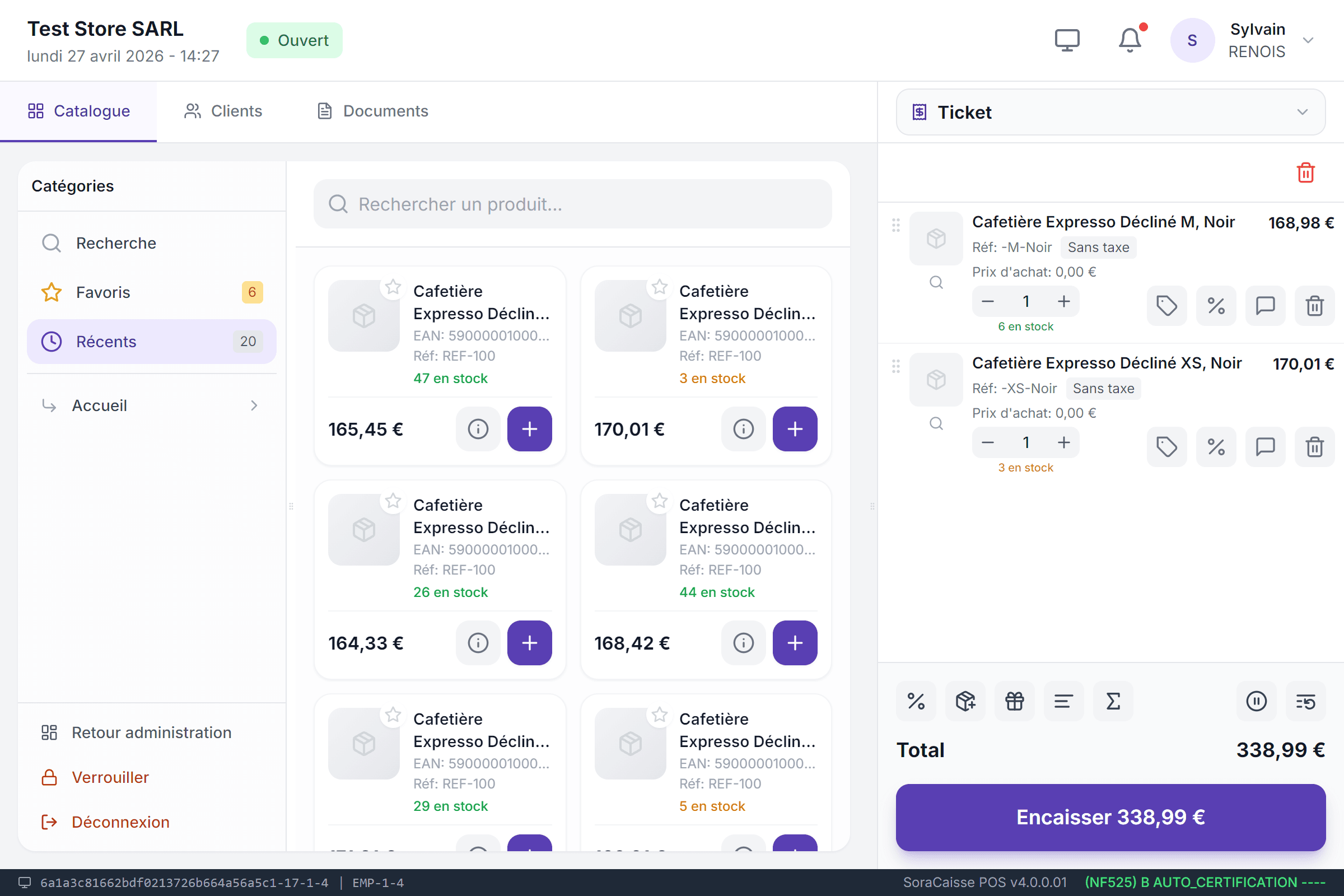
Task: Toggle favorite star on 164,33 € product
Action: tap(393, 501)
